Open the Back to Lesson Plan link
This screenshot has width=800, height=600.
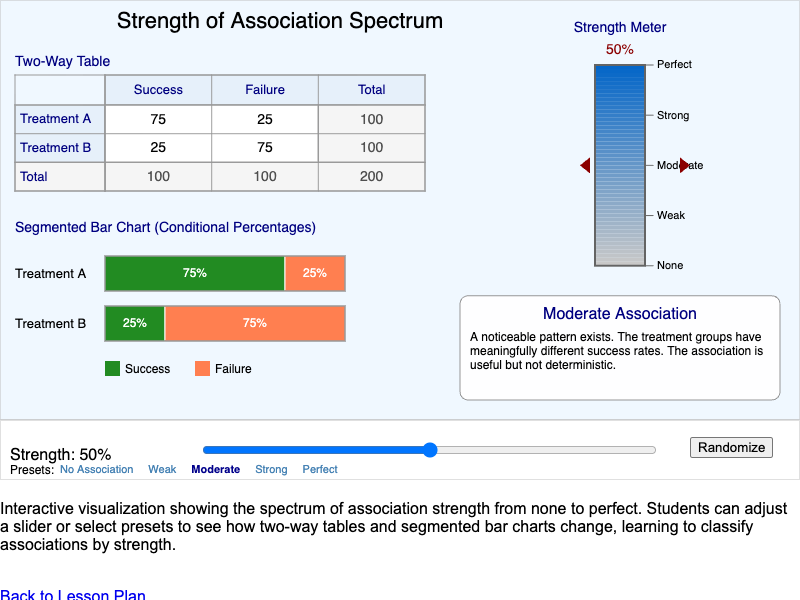[73, 595]
